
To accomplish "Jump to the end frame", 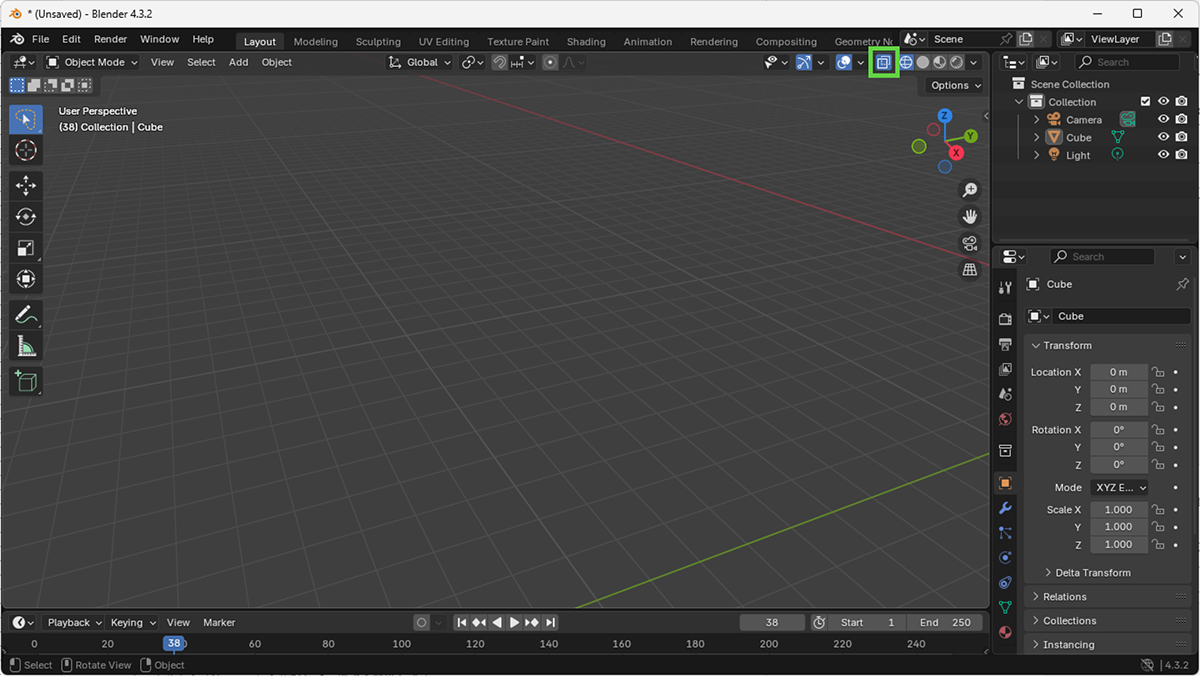I will 550,622.
